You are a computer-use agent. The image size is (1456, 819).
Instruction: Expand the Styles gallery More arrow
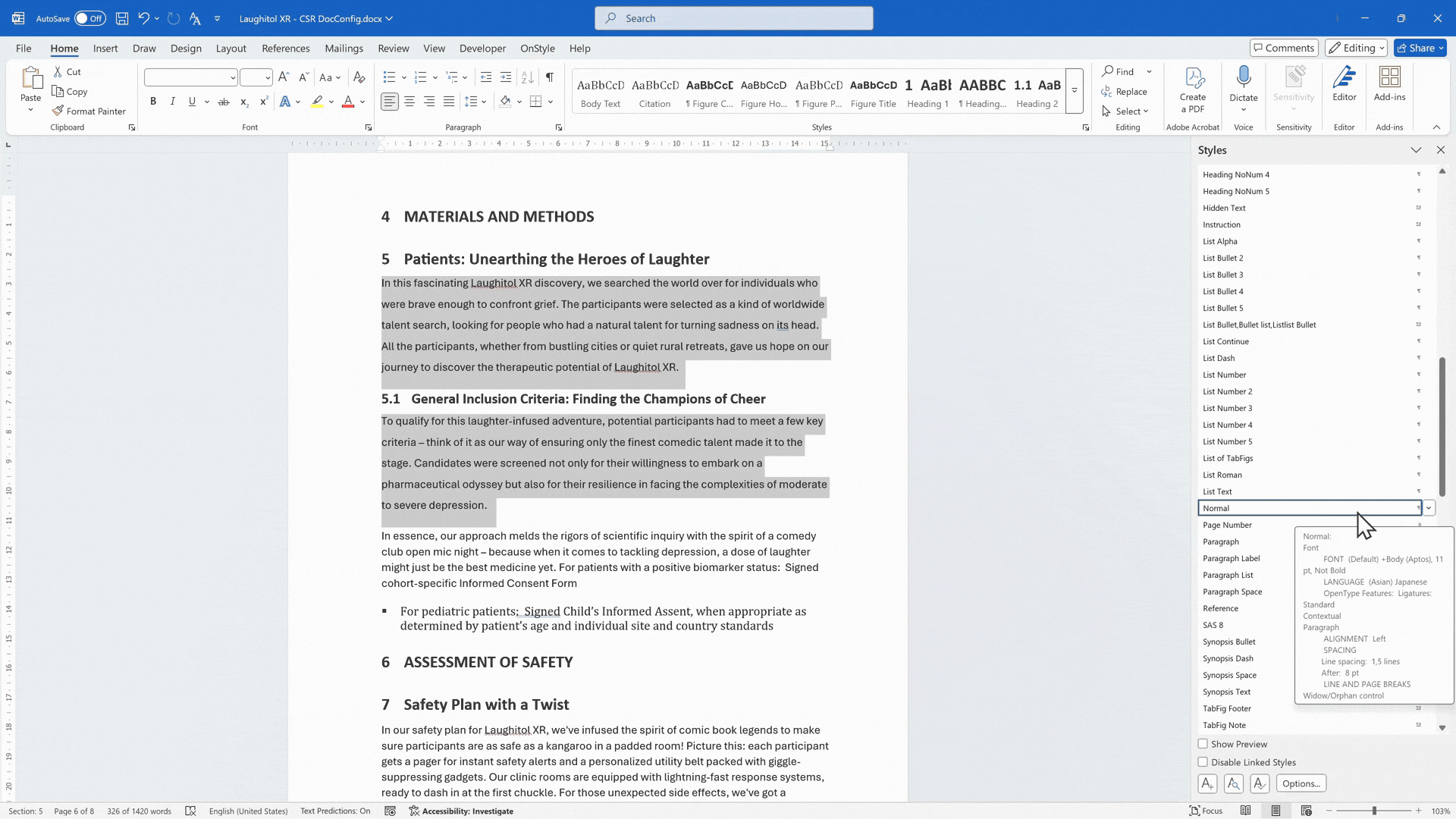1075,91
